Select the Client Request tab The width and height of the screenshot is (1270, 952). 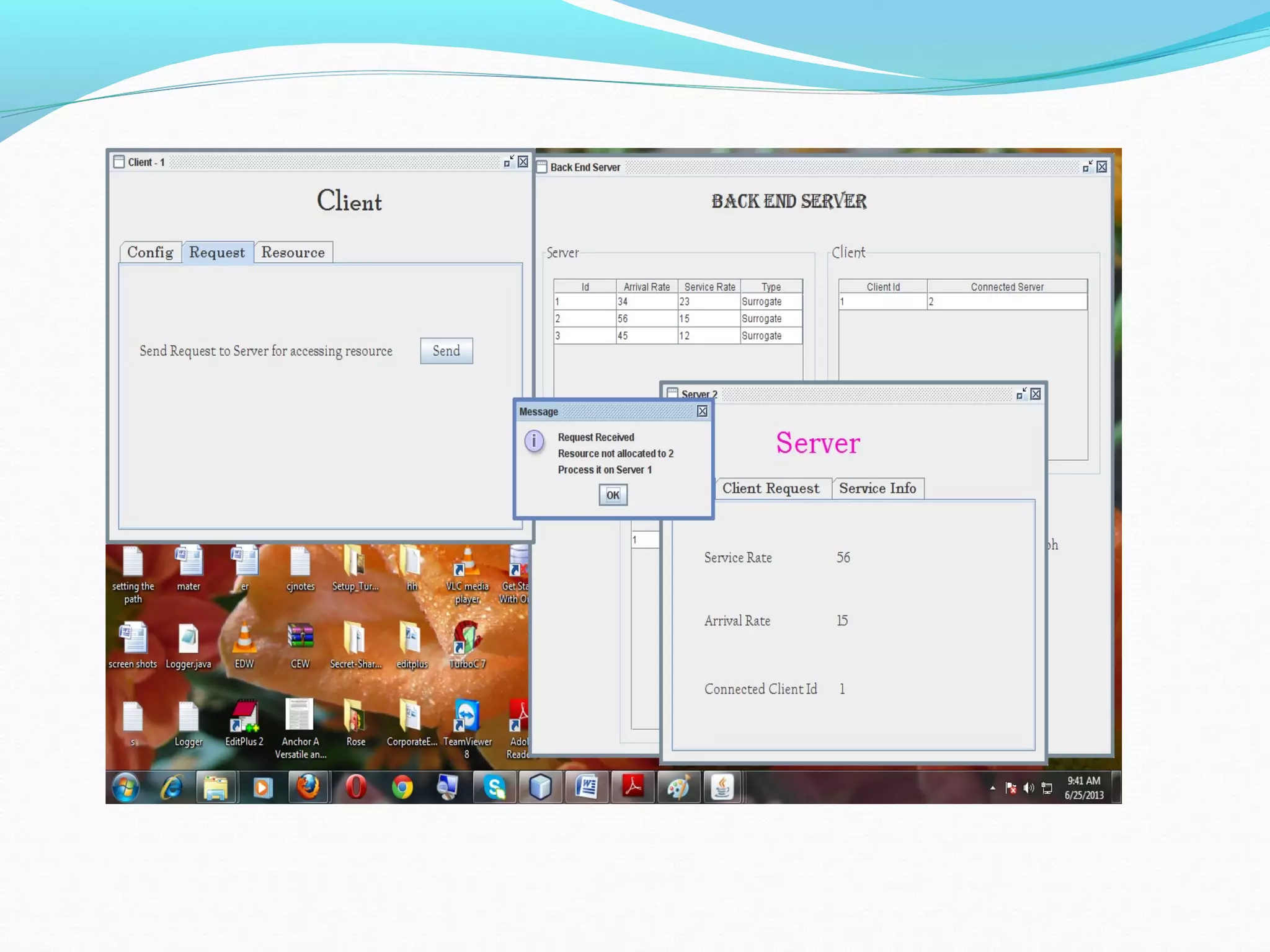click(770, 488)
